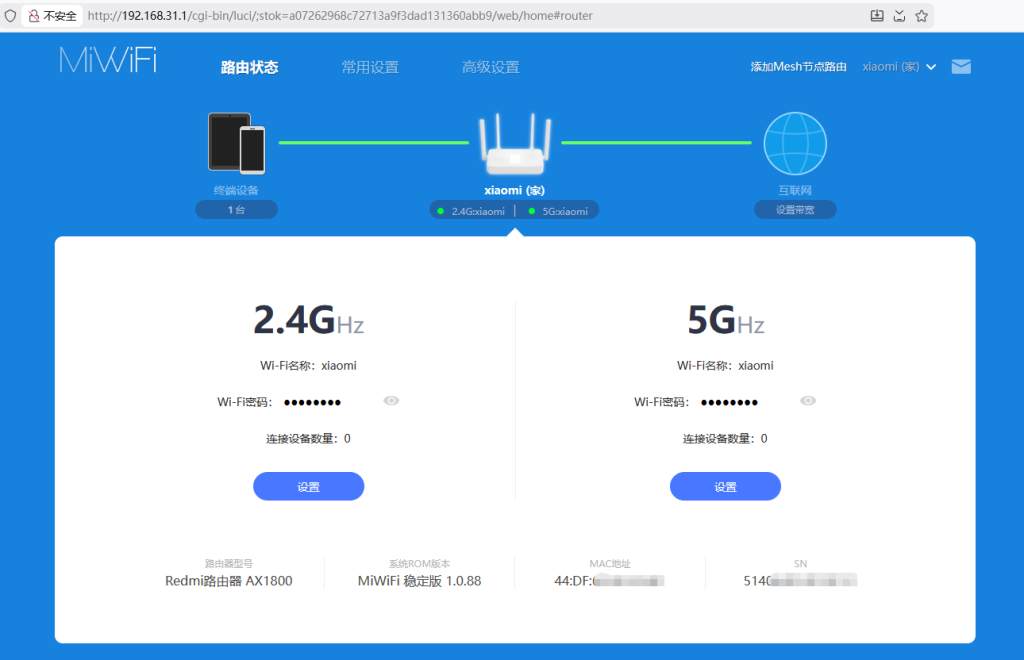Click the 添加Mesh节点路由 link
Viewport: 1024px width, 660px height.
(x=800, y=64)
